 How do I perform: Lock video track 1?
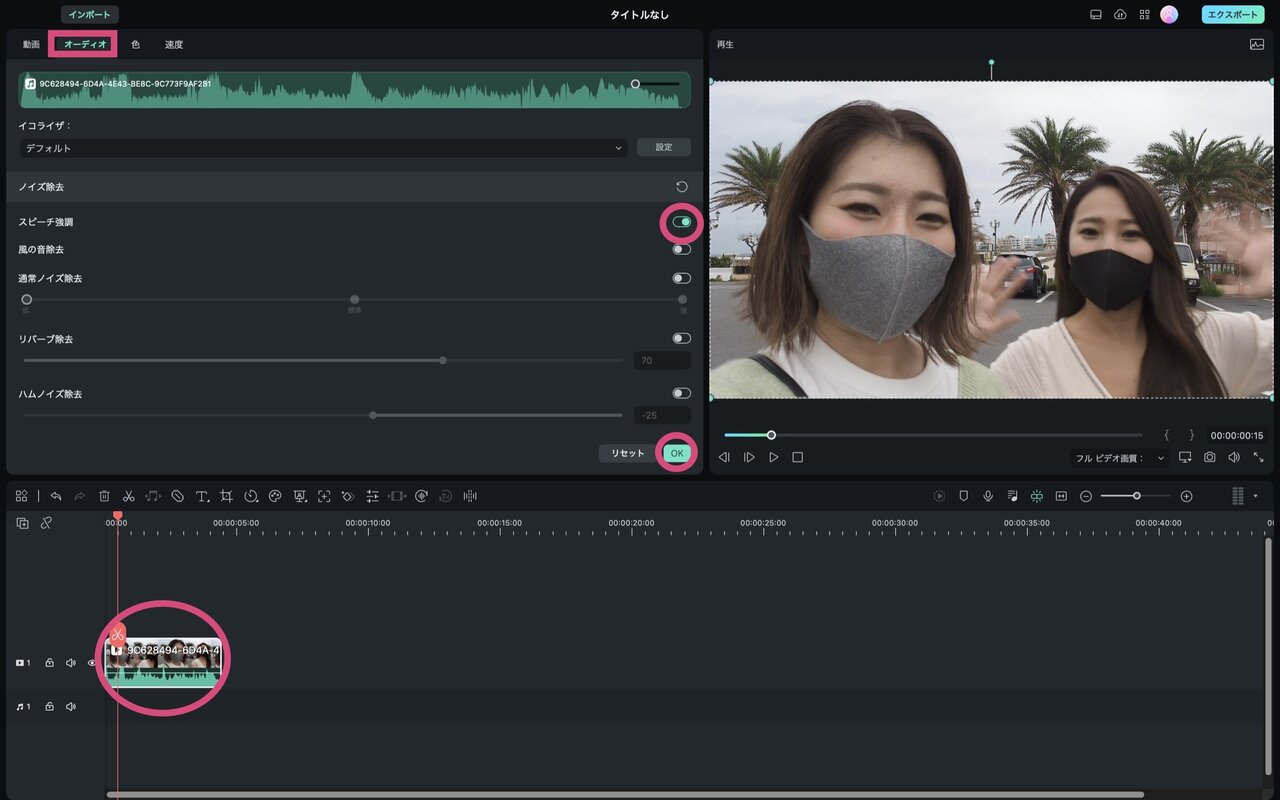coord(49,662)
